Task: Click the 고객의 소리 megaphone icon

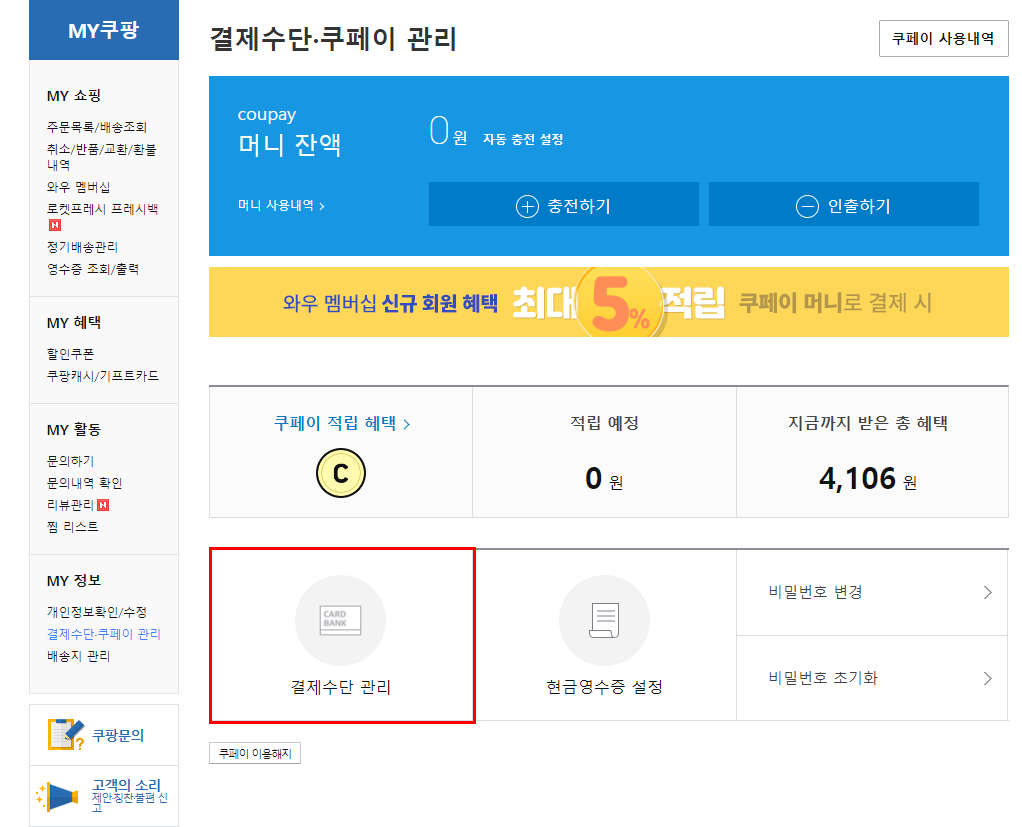Action: pos(57,796)
